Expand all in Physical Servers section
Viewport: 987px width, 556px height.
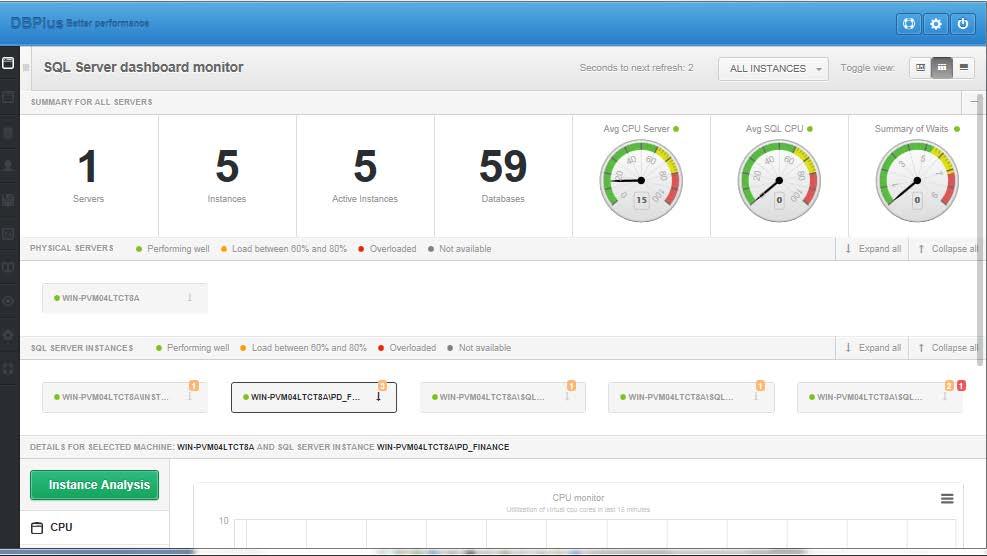tap(873, 249)
